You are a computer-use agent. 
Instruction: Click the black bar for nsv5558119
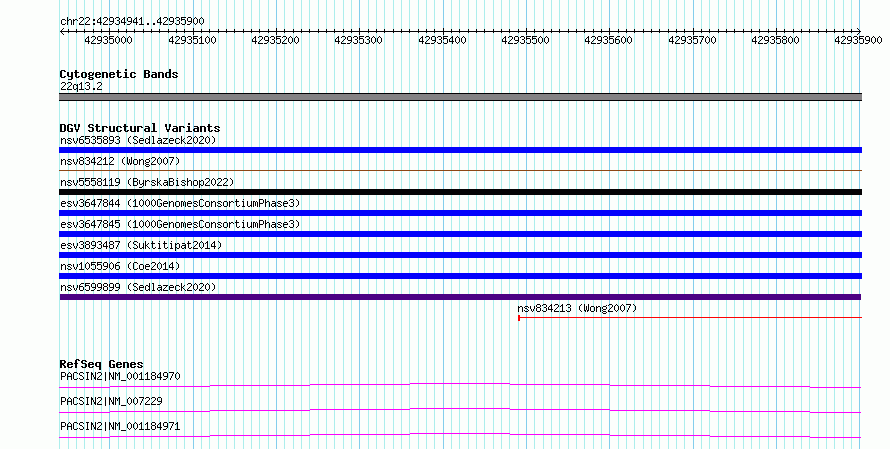tap(460, 192)
